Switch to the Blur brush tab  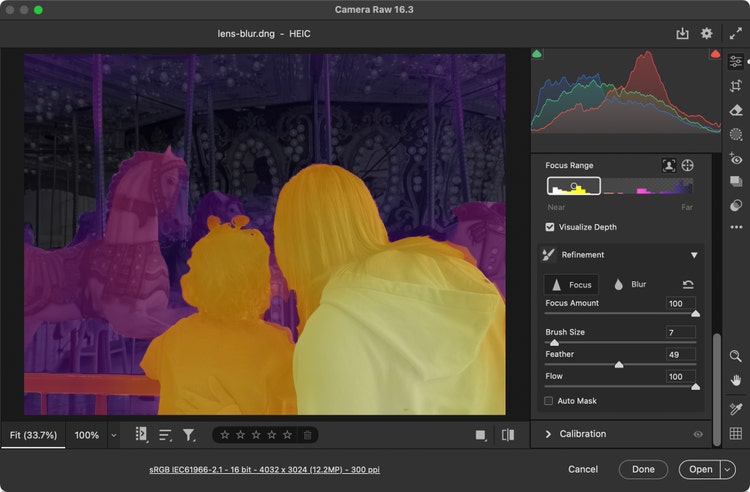tap(629, 285)
